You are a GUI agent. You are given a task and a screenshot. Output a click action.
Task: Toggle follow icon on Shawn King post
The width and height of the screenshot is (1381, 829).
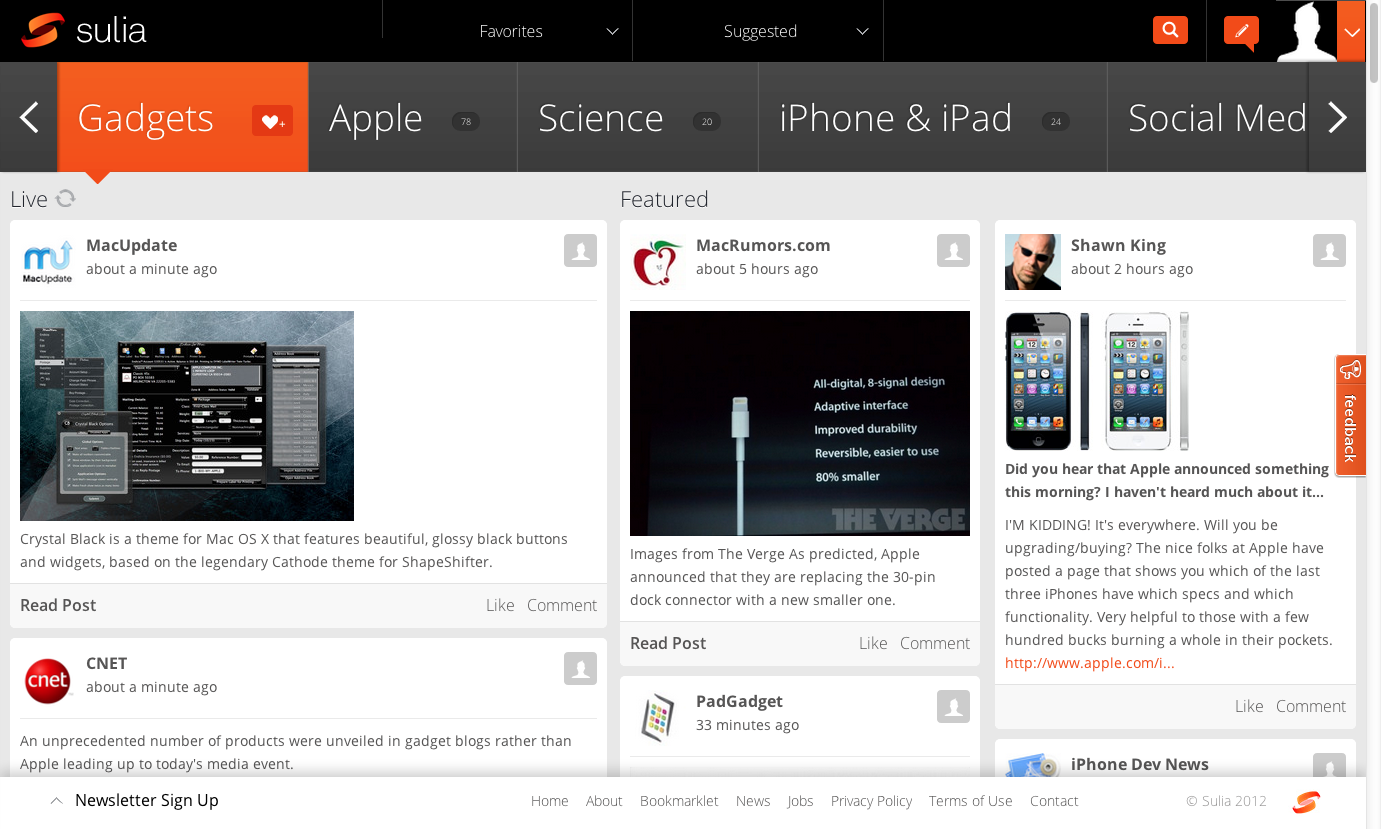pos(1329,251)
